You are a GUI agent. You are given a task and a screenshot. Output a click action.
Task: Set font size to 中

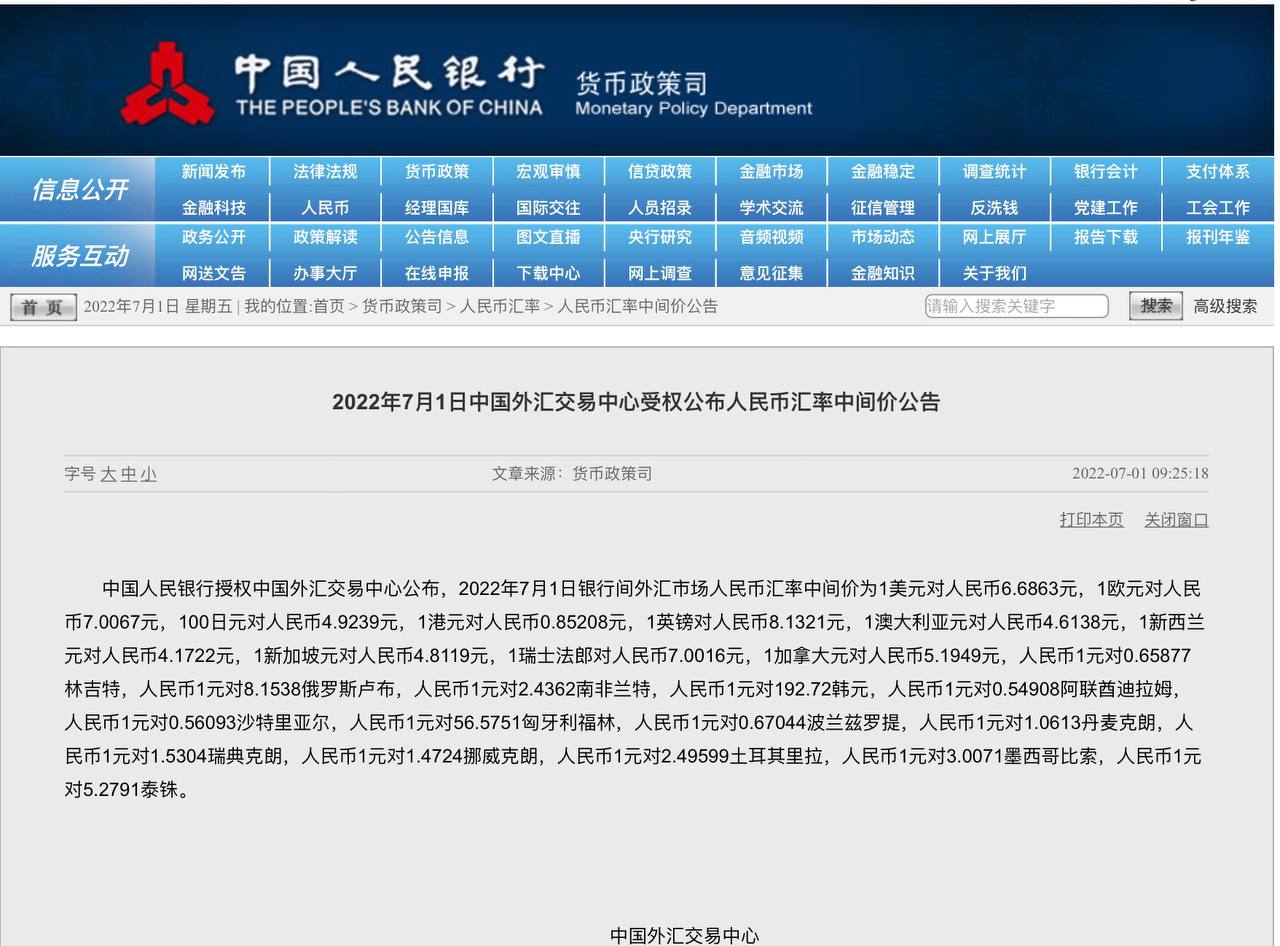tap(128, 474)
